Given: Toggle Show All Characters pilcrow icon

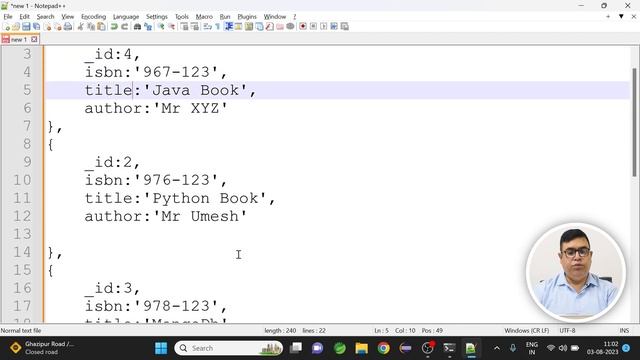Looking at the screenshot, I should coord(218,27).
